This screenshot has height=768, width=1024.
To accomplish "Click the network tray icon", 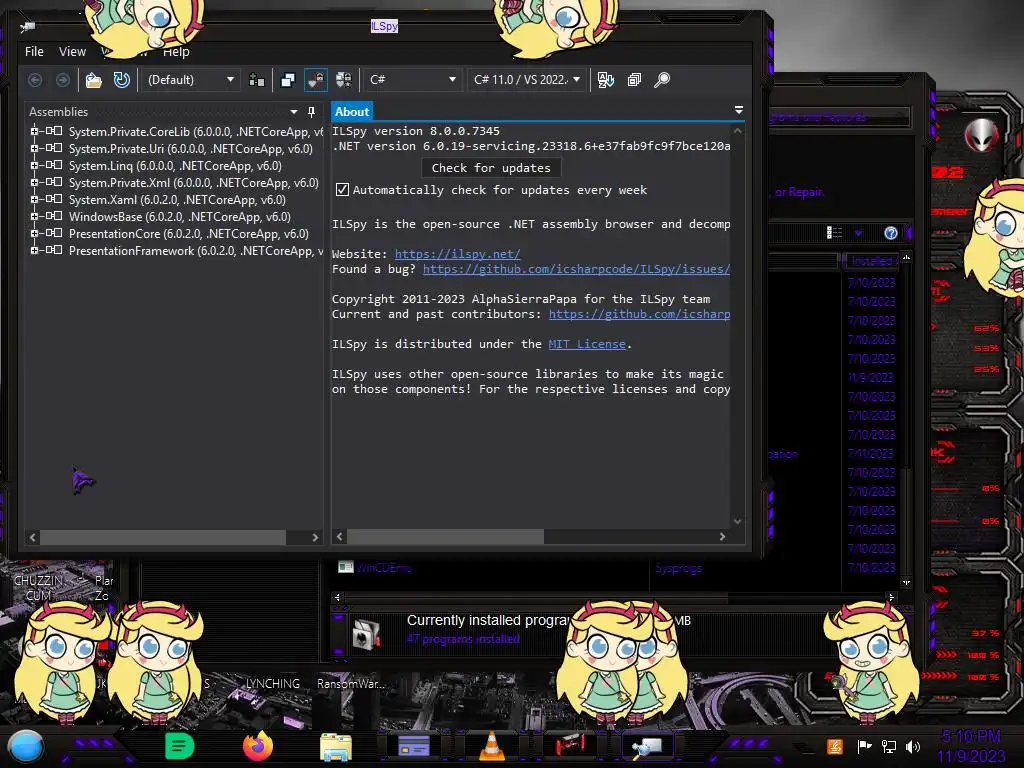I will (889, 746).
